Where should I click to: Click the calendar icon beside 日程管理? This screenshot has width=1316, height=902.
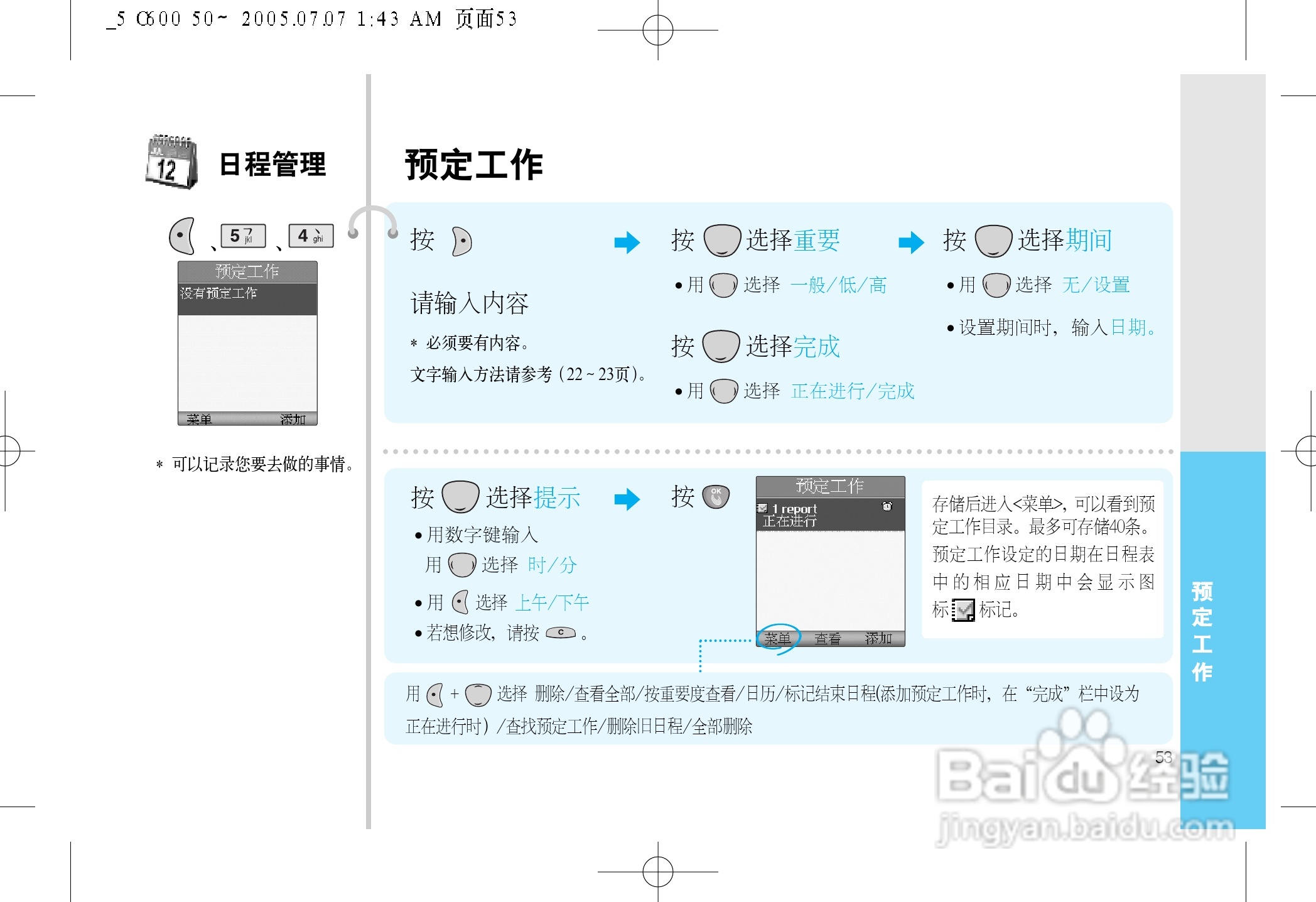click(x=171, y=162)
